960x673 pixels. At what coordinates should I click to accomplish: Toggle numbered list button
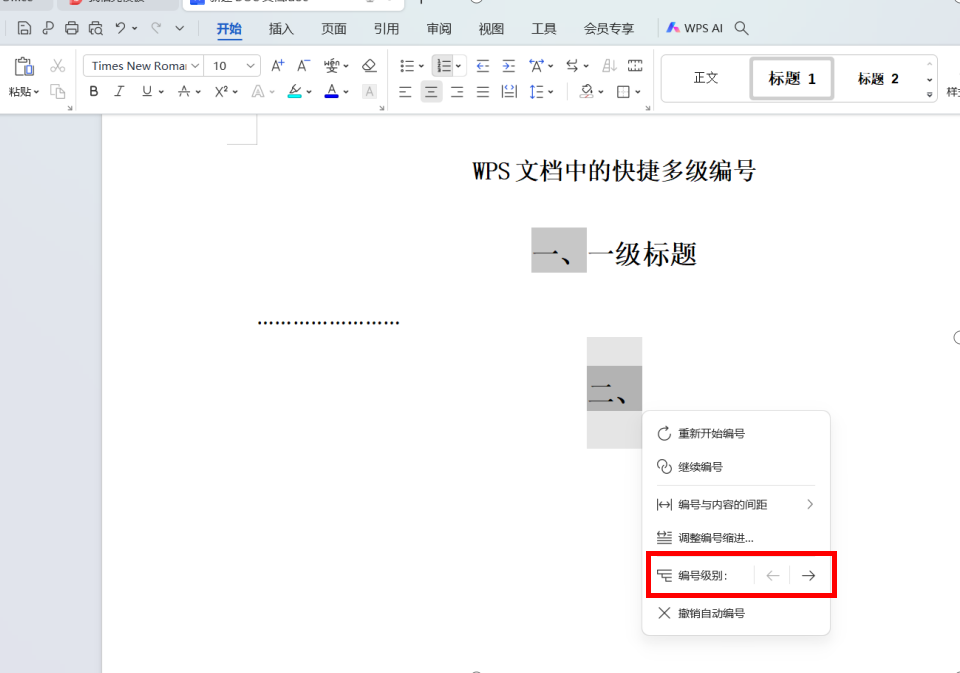[x=443, y=66]
